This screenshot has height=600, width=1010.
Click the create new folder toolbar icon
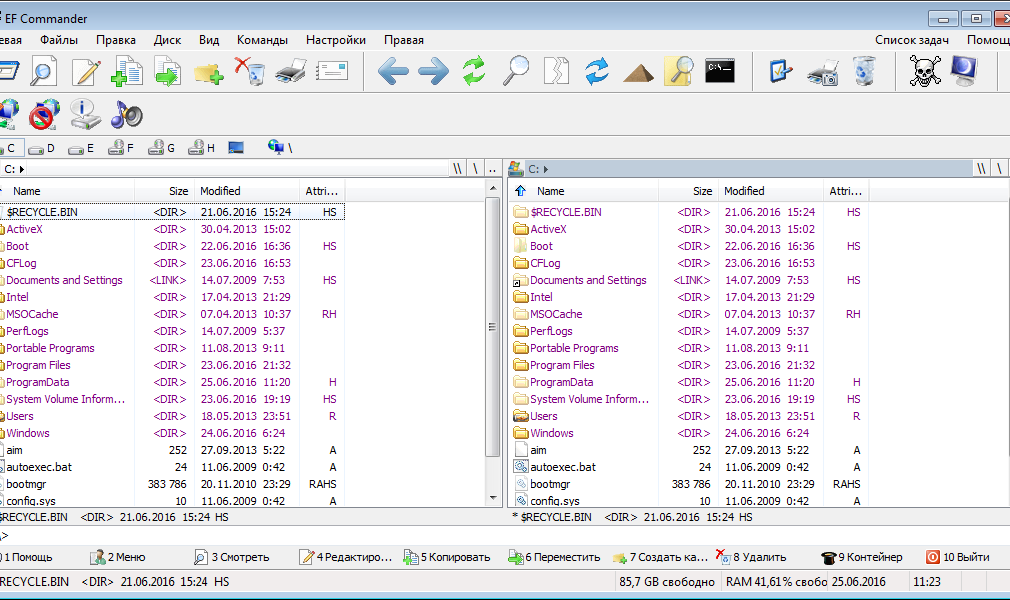[x=207, y=72]
